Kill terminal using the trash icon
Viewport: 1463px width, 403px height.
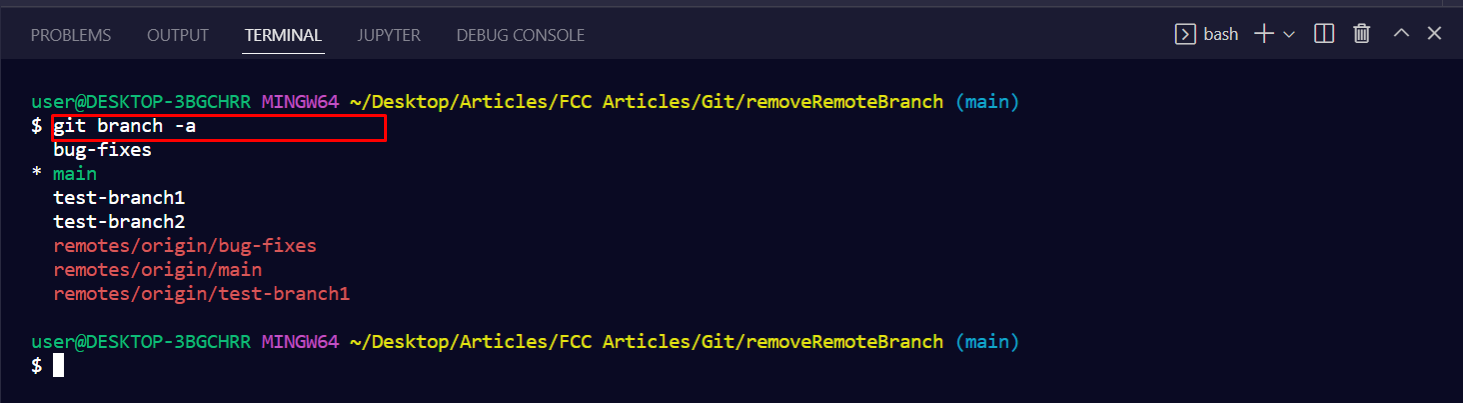(x=1361, y=34)
